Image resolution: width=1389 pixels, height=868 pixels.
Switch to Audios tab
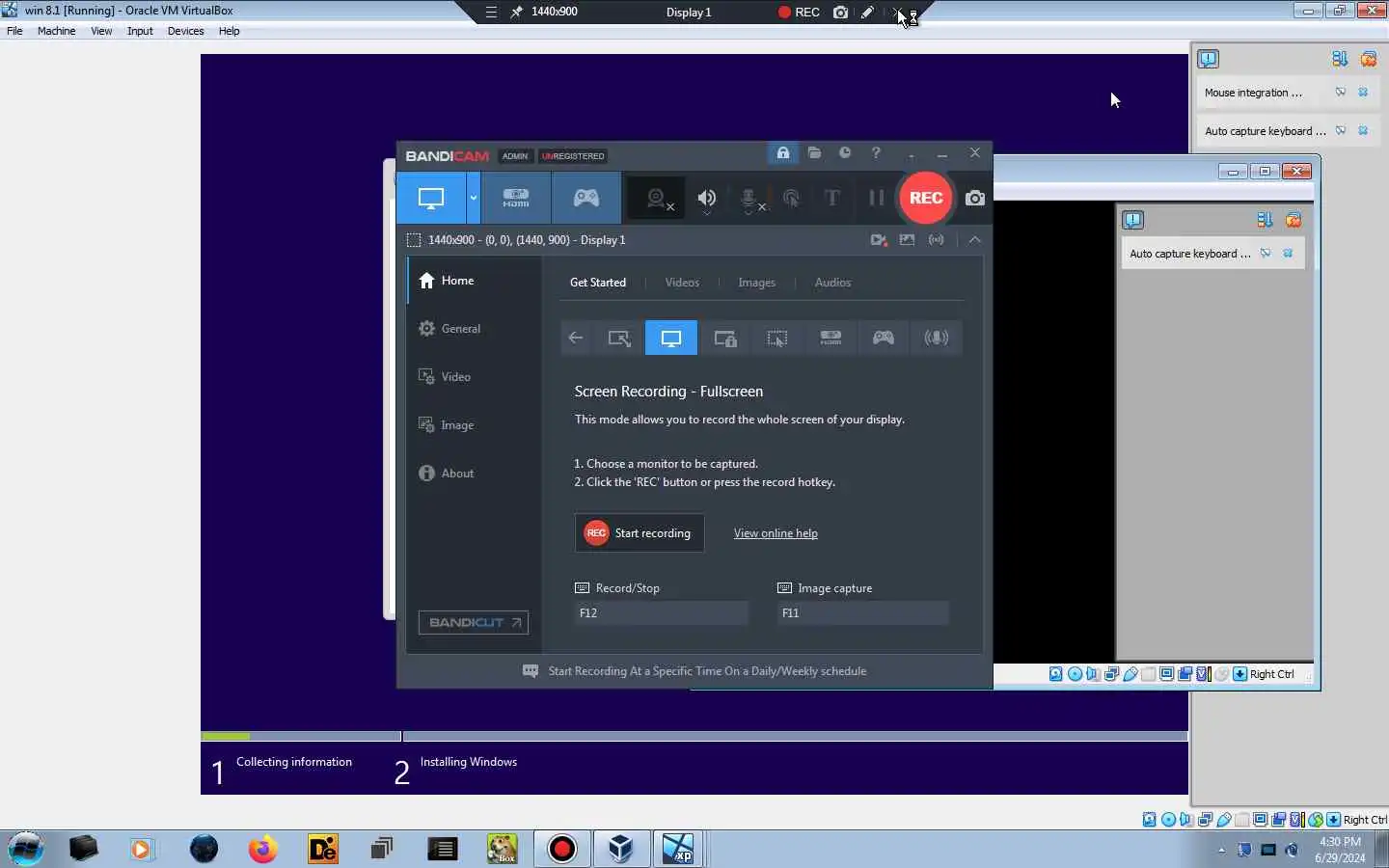coord(832,283)
